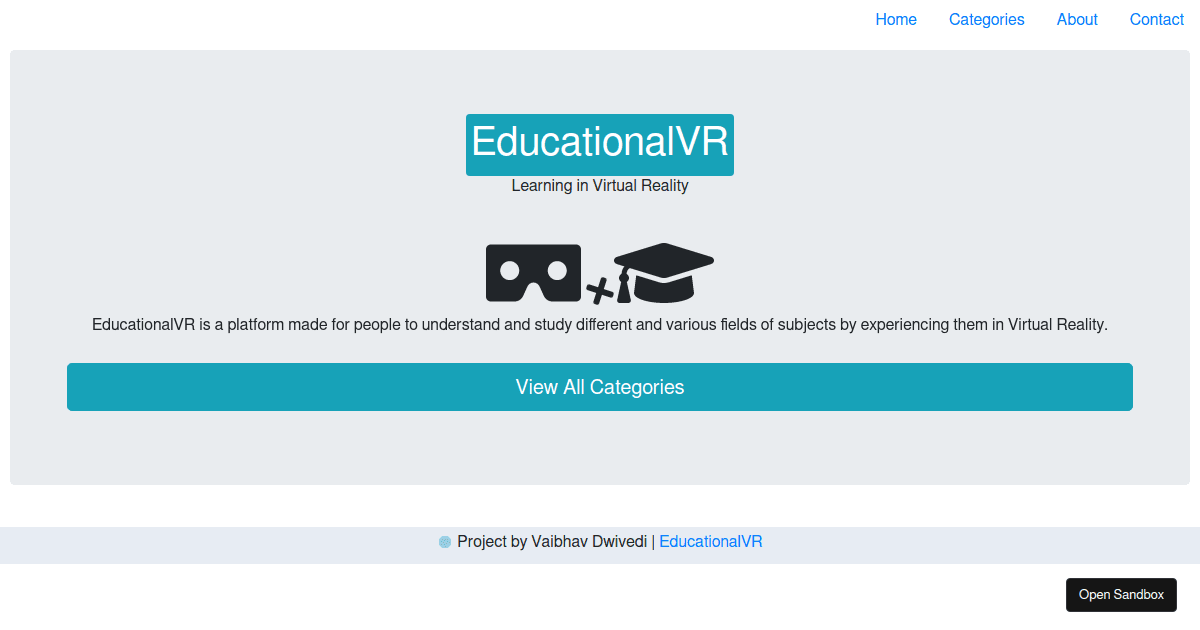The image size is (1200, 630).
Task: Click the EducationalVR title badge
Action: (x=600, y=144)
